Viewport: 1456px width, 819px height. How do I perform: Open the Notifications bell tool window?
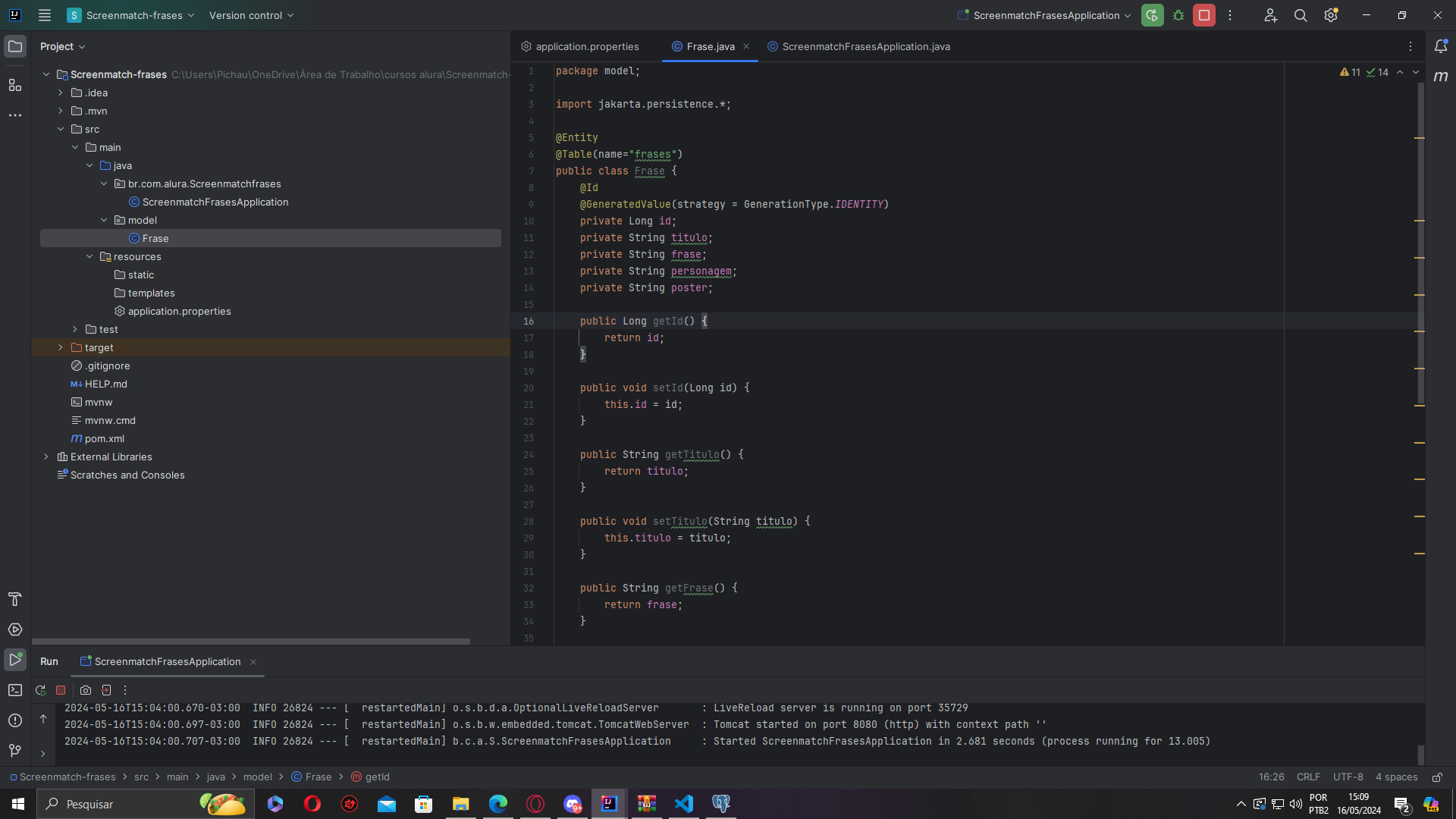(1441, 46)
